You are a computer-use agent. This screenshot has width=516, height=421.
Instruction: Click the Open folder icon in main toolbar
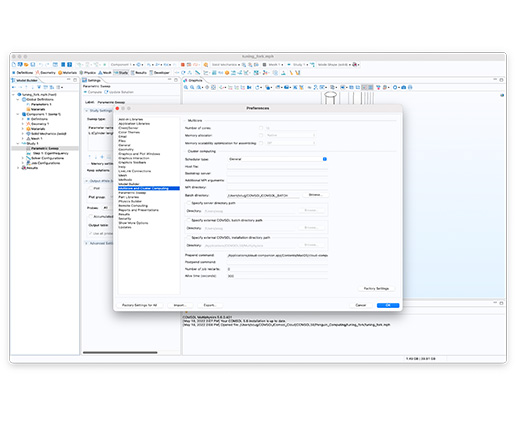coord(26,64)
